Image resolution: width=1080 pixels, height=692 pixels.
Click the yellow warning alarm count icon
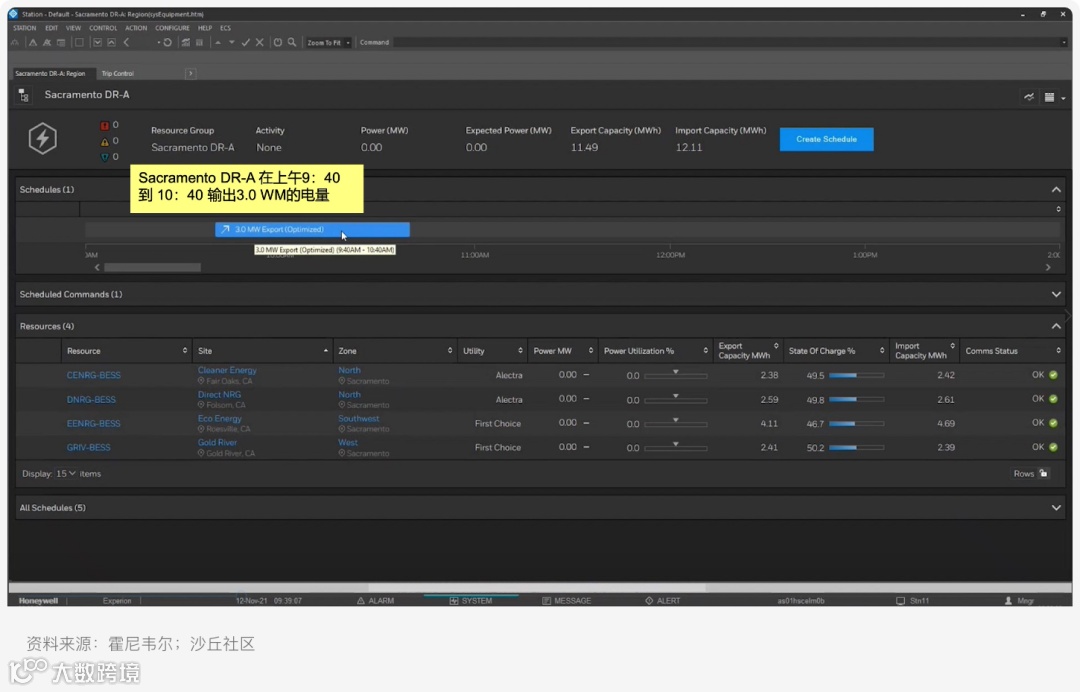pyautogui.click(x=105, y=141)
